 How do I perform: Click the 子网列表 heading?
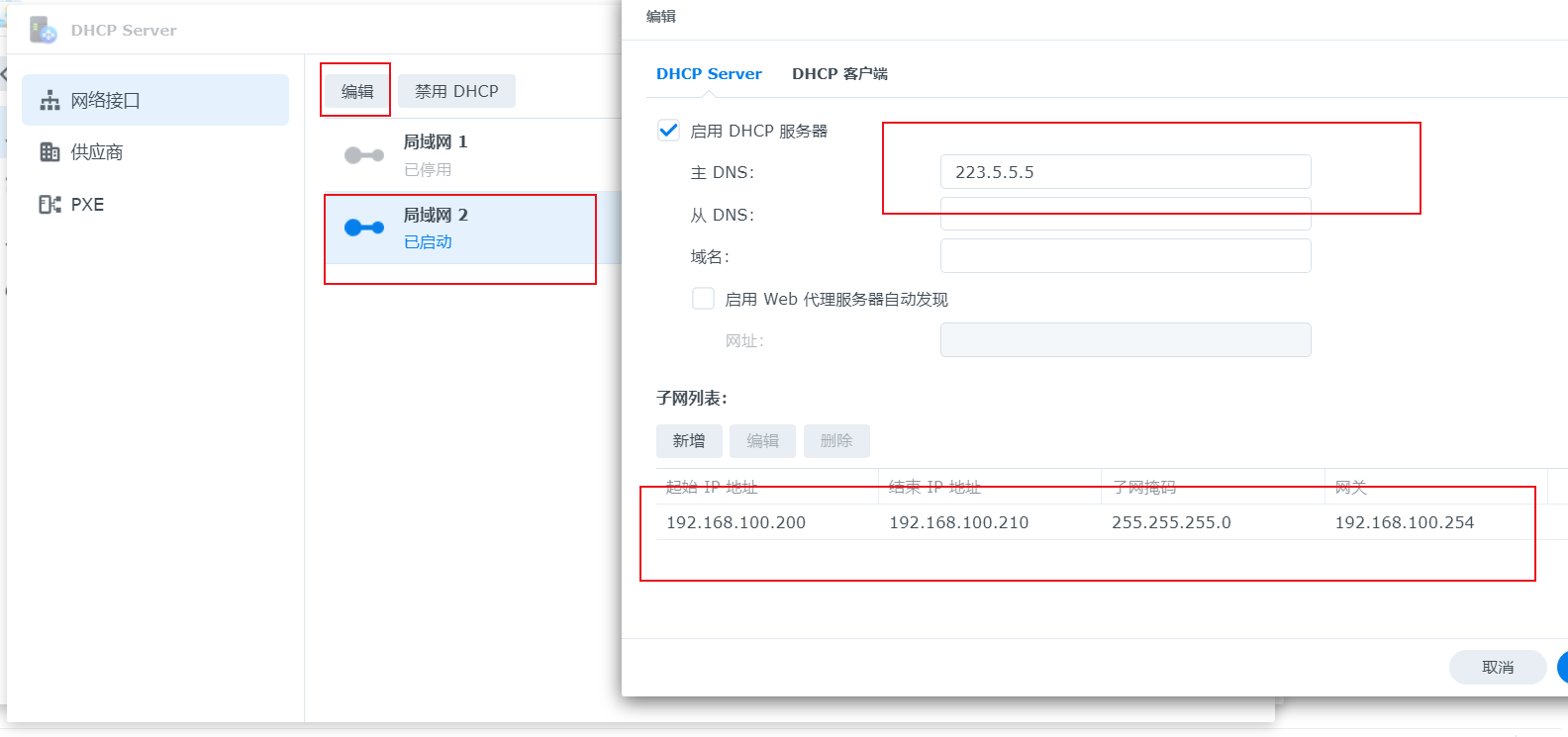pyautogui.click(x=692, y=398)
